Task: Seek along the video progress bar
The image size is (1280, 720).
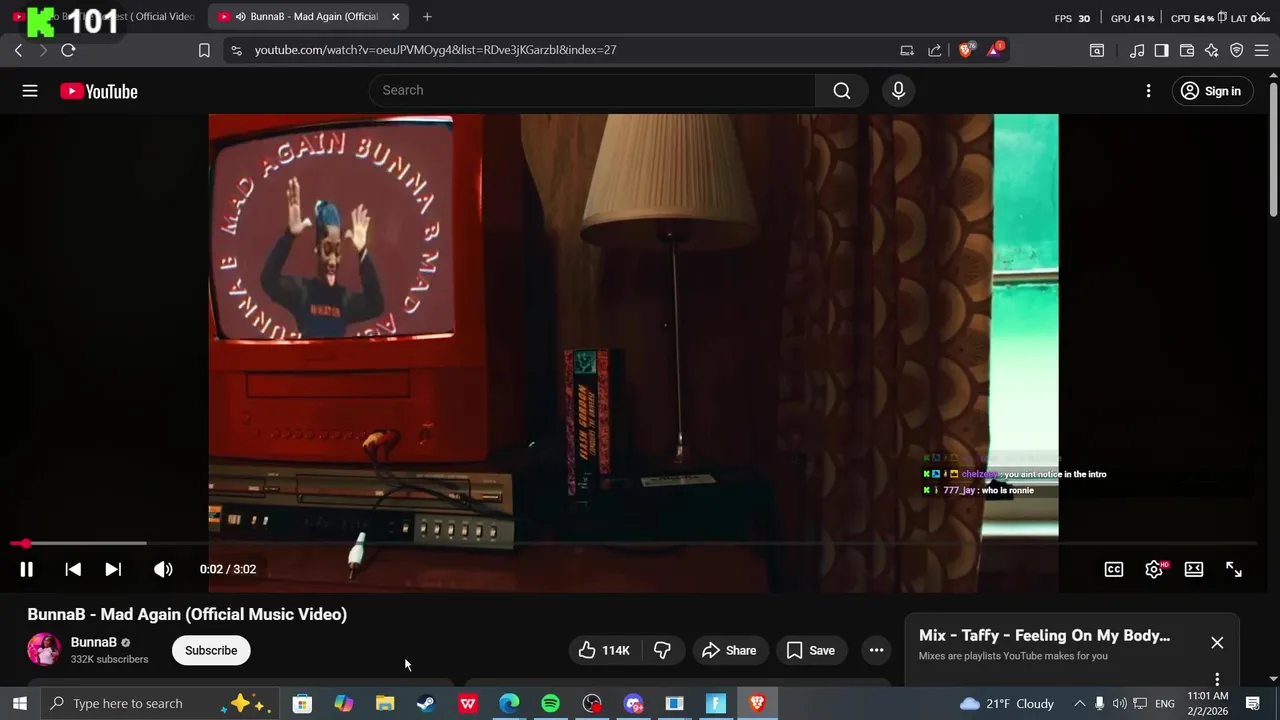Action: click(x=634, y=544)
